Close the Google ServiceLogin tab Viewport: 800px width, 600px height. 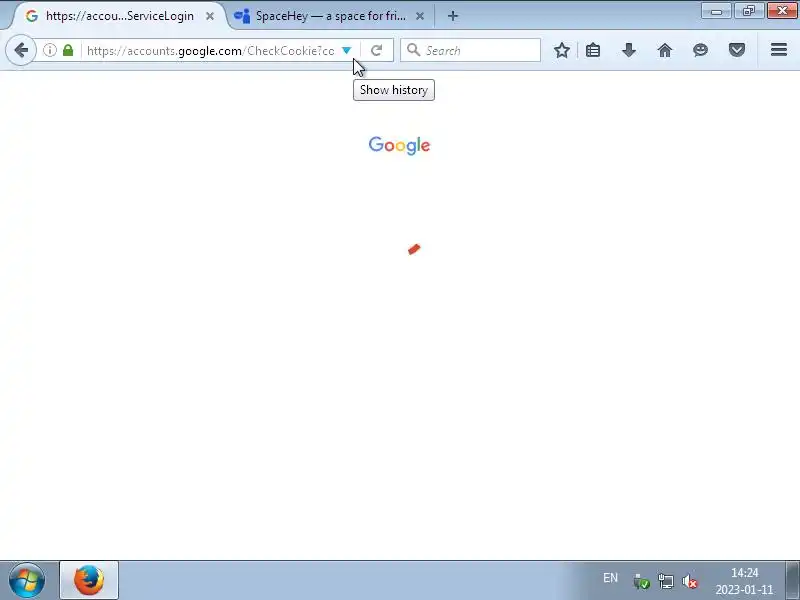[210, 16]
